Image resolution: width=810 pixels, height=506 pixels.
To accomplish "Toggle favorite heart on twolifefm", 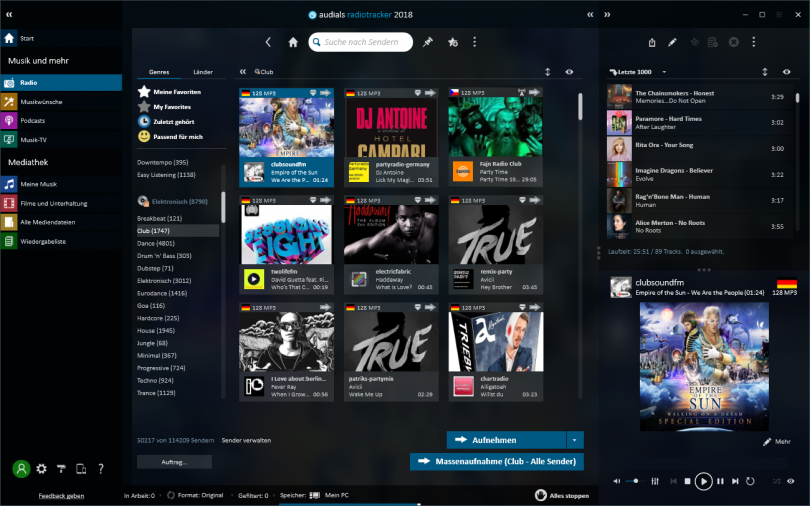I will pos(313,200).
